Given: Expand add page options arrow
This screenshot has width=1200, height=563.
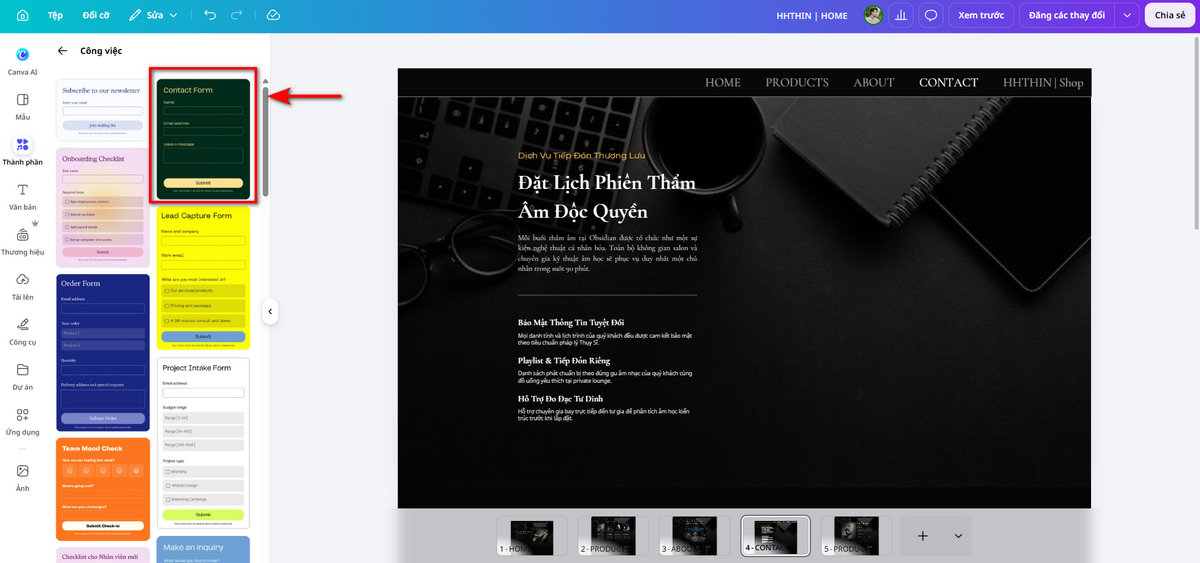Looking at the screenshot, I should [x=958, y=536].
